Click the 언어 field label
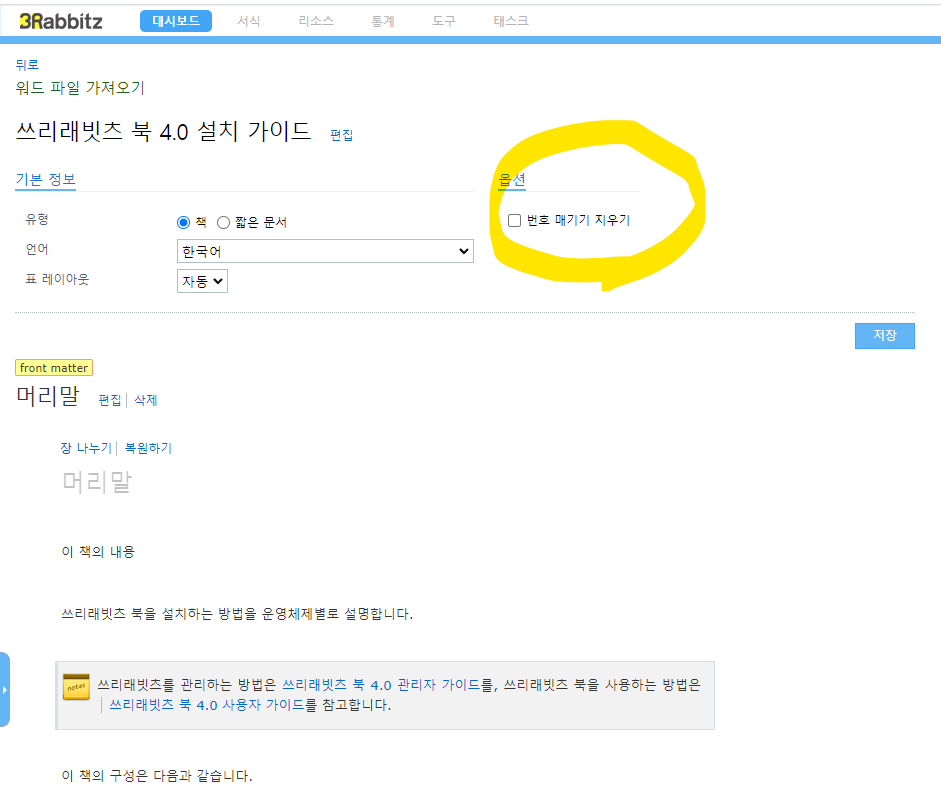The image size is (941, 791). tap(37, 249)
